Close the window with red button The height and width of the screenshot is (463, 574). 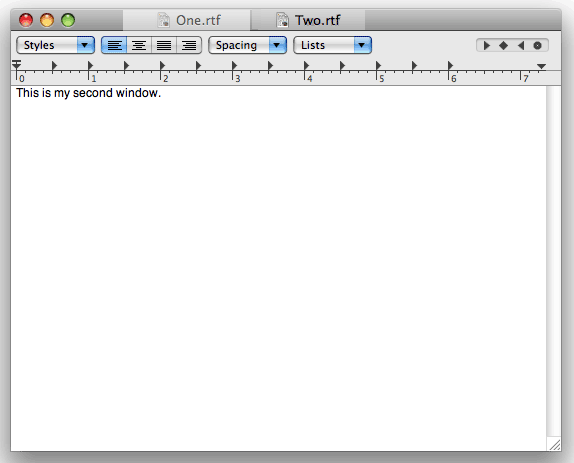pos(26,20)
